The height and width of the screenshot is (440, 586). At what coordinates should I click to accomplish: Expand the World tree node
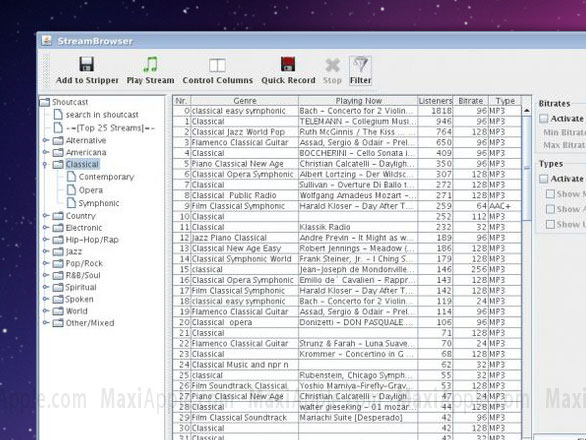point(45,311)
